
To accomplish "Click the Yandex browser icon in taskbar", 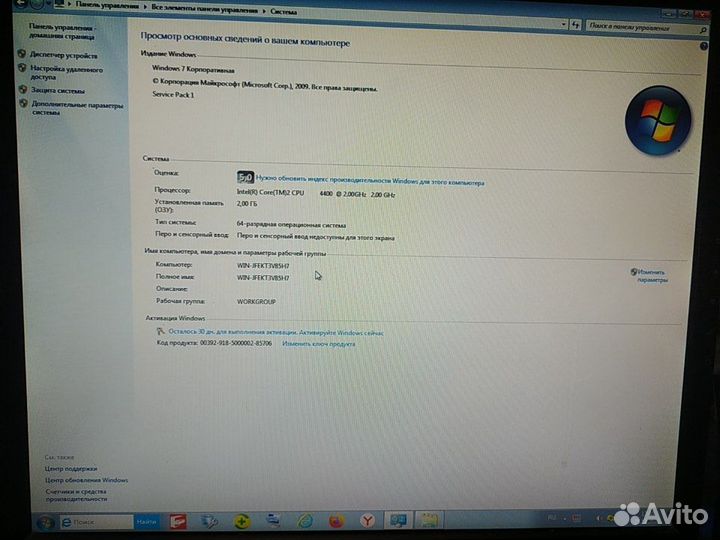I will click(368, 521).
